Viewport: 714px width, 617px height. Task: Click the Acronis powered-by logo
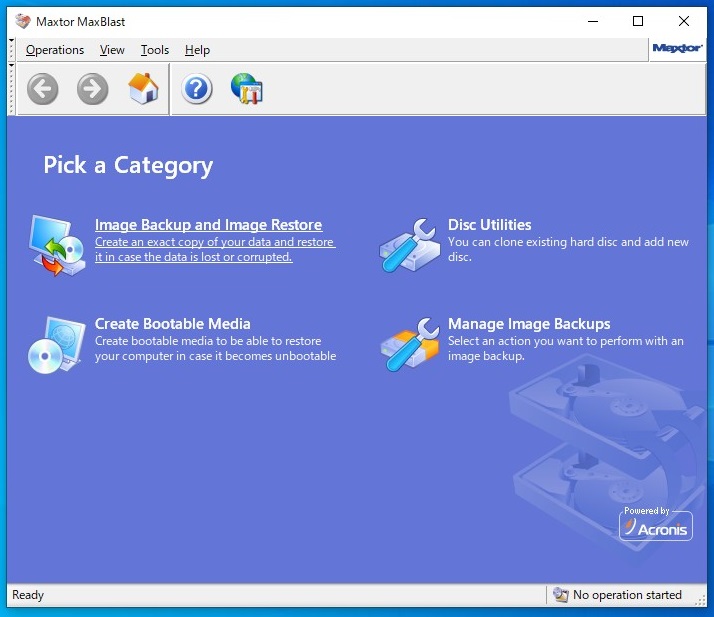pos(656,524)
